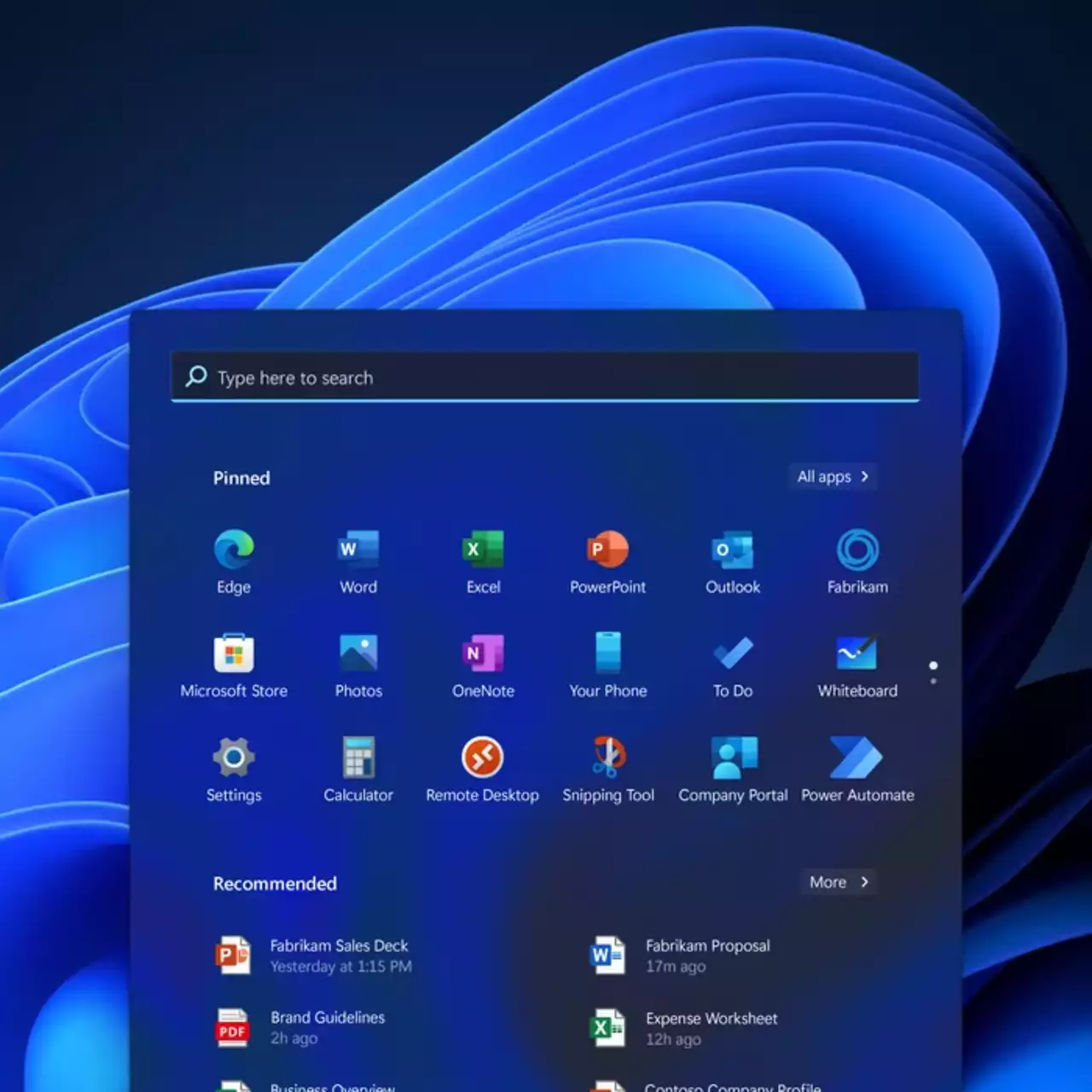This screenshot has width=1092, height=1092.
Task: Click the Type here to search field
Action: [x=545, y=376]
